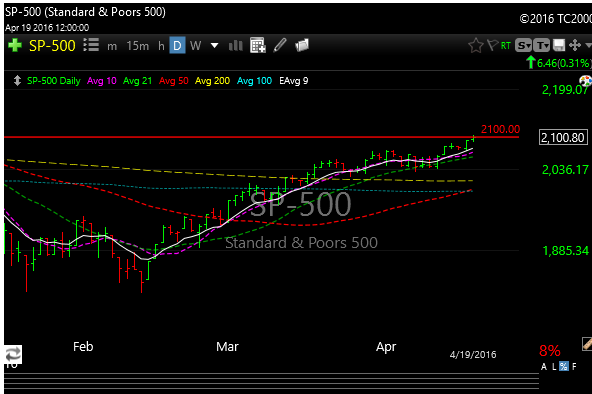The width and height of the screenshot is (592, 394).
Task: Save chart with floppy disk icon
Action: click(x=559, y=46)
